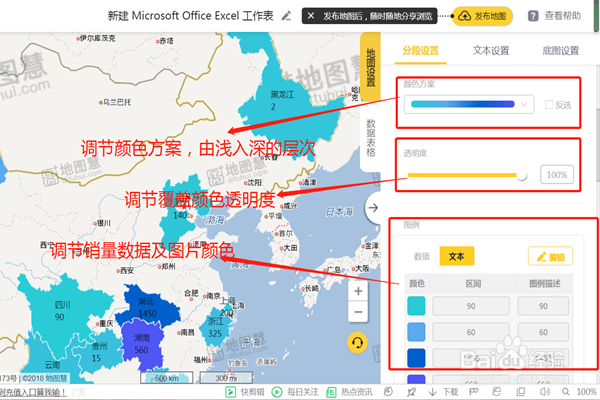
Task: Collapse the settings panel with arrow button
Action: point(373,208)
